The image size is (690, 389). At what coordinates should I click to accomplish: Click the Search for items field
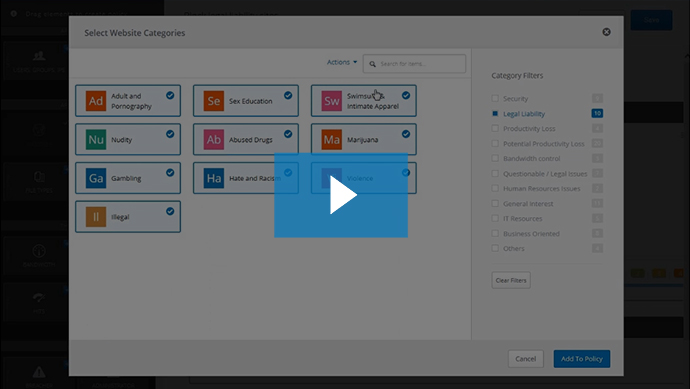coord(414,64)
